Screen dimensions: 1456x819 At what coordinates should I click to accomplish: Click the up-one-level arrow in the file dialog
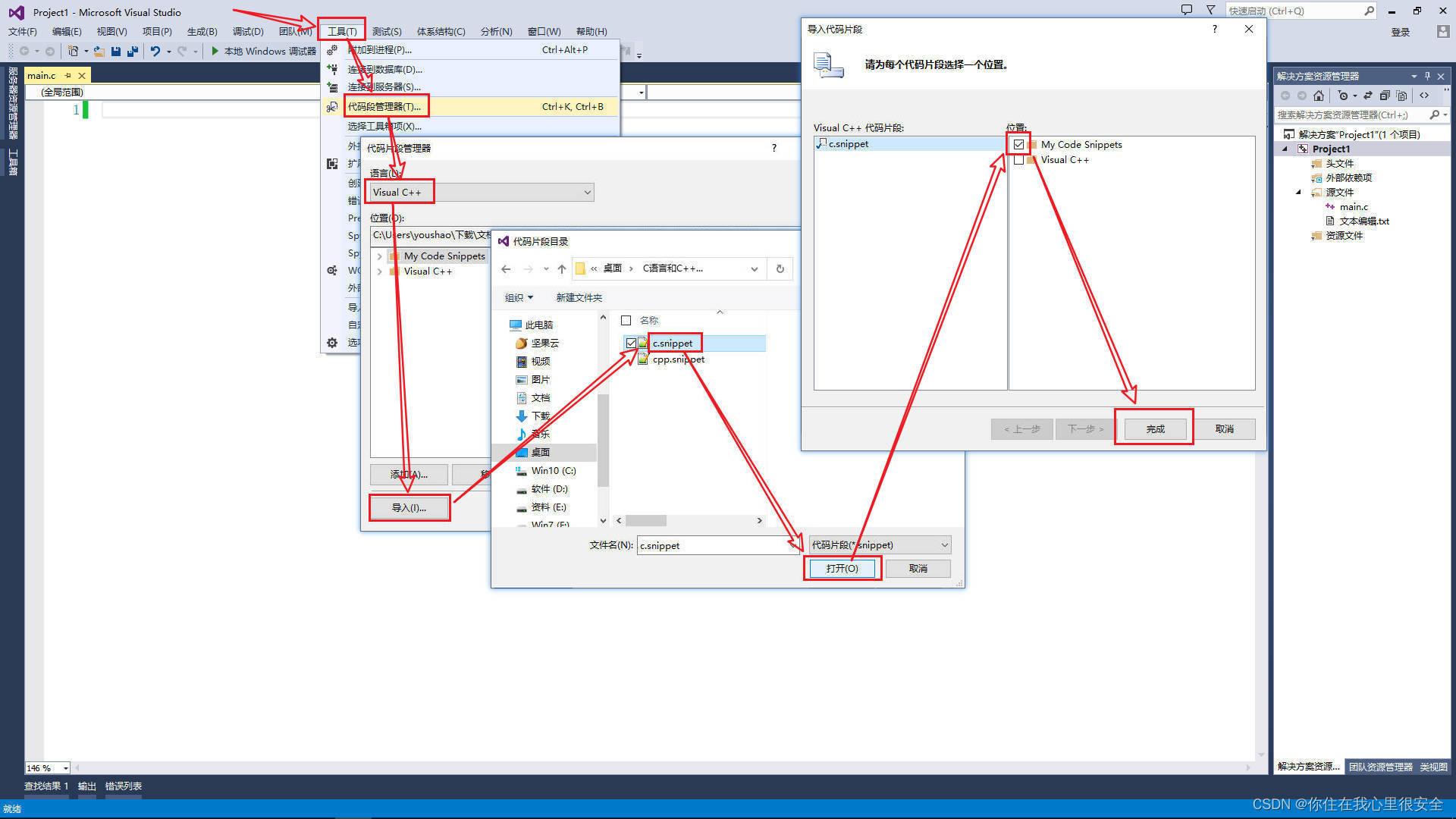561,268
